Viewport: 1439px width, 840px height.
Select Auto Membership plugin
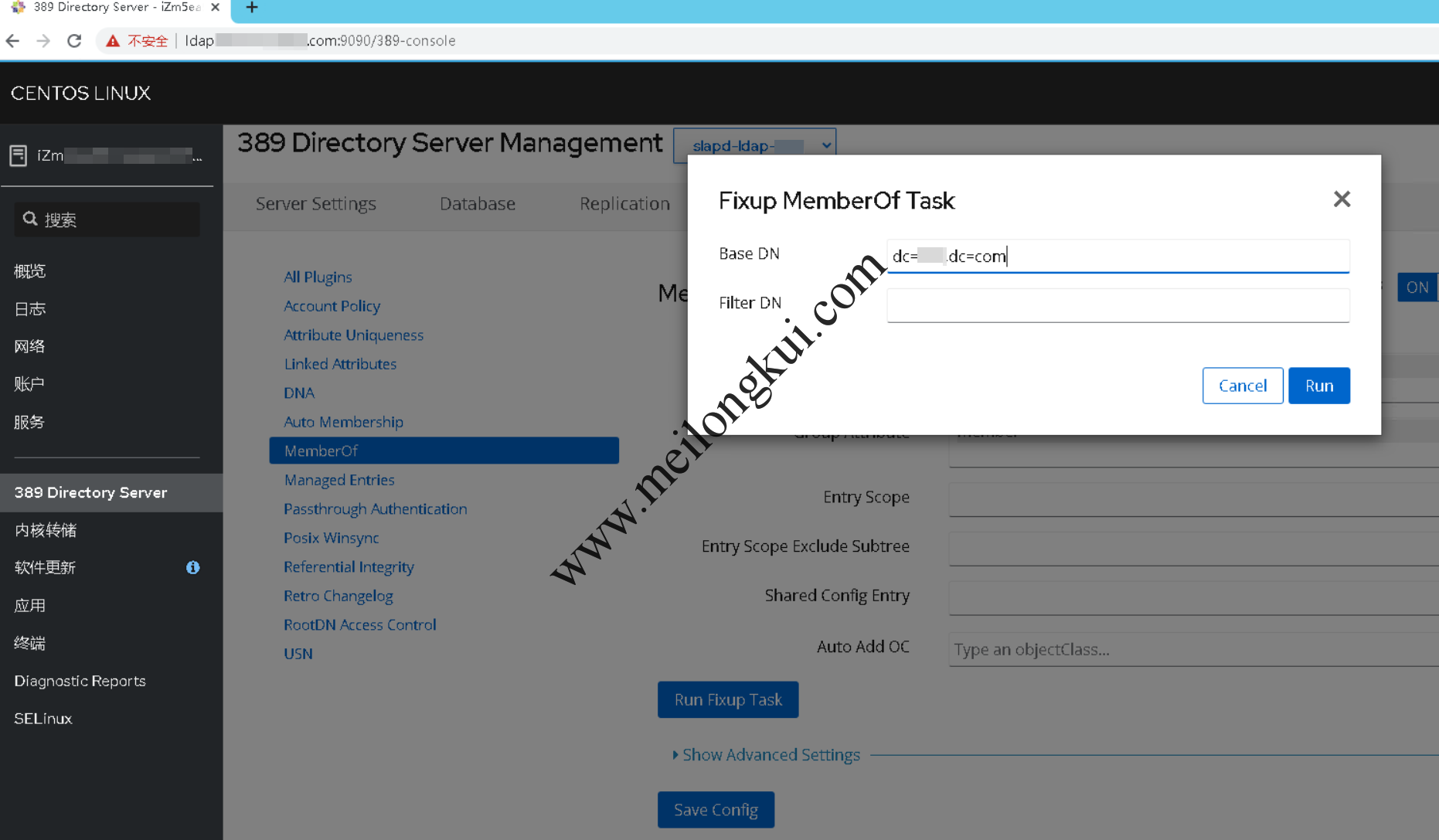(x=343, y=422)
